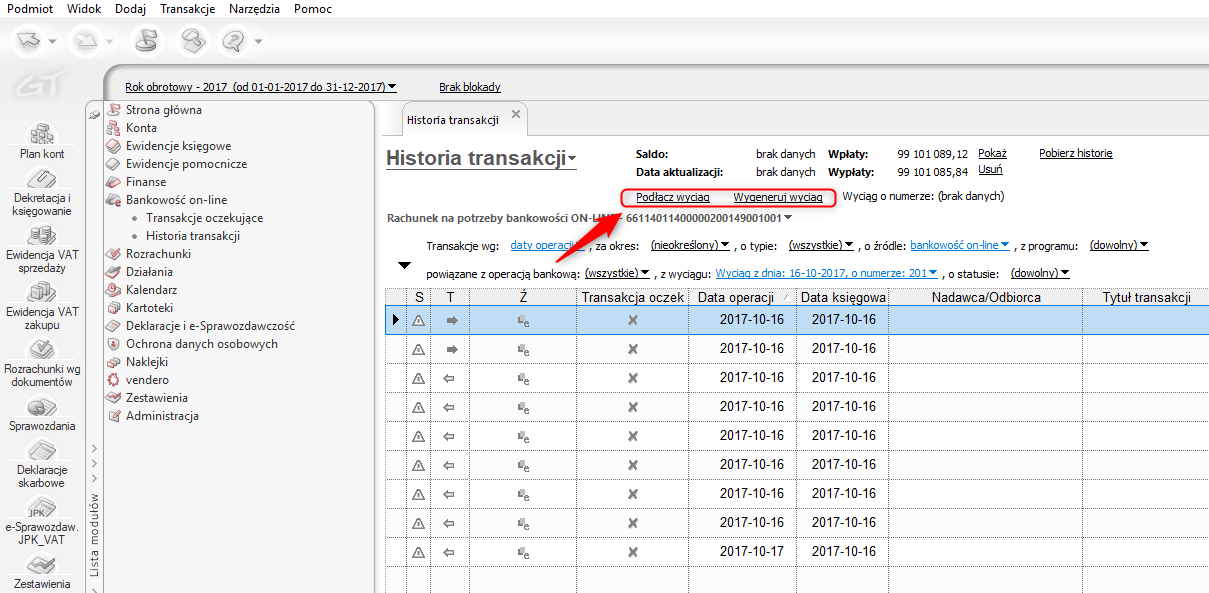Close the Historia transakcji tab
1209x593 pixels.
(516, 114)
